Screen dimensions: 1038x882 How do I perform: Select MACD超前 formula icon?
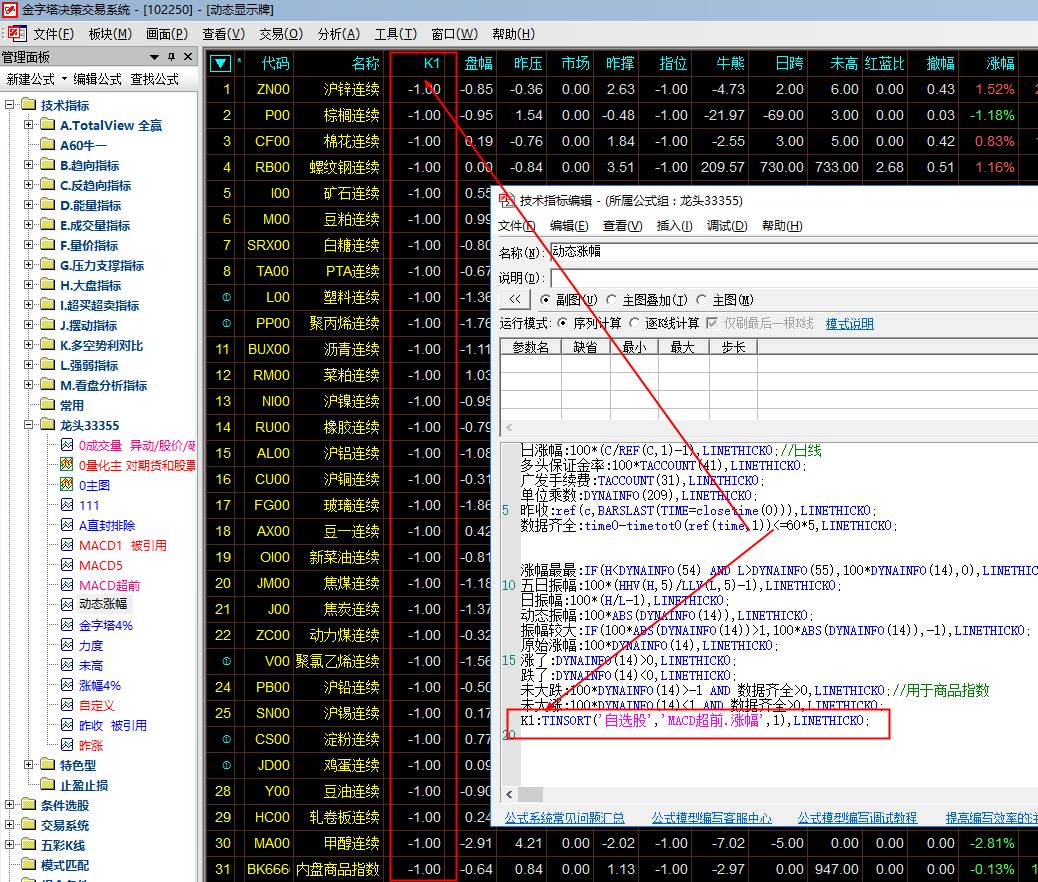67,585
